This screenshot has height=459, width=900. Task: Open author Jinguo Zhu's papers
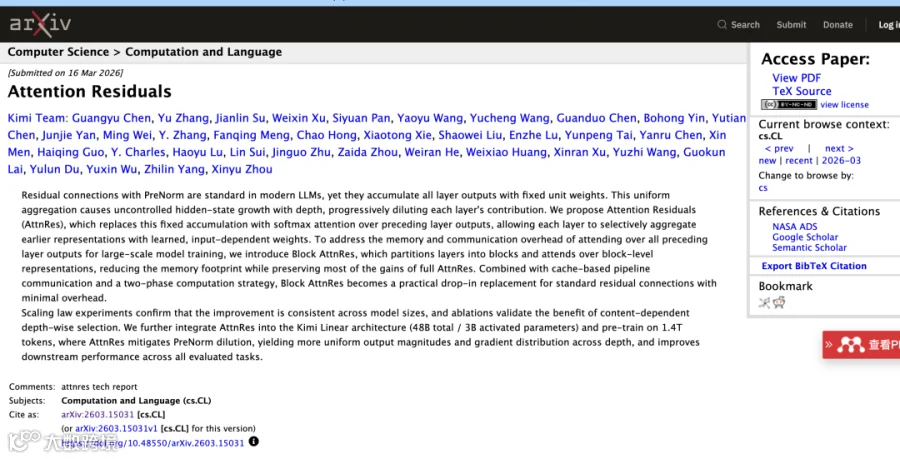[301, 153]
